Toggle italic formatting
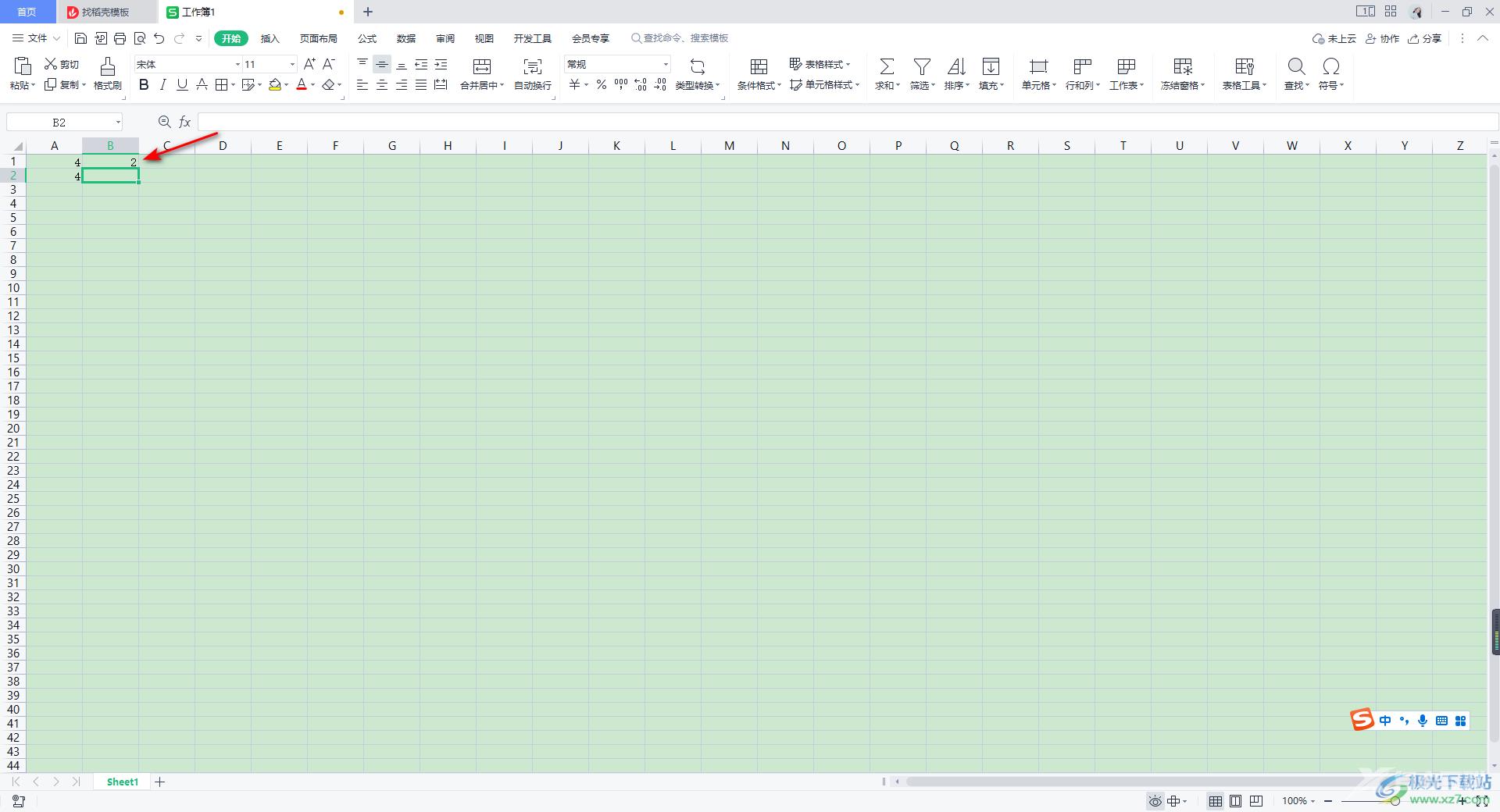Viewport: 1500px width, 812px height. (x=162, y=85)
